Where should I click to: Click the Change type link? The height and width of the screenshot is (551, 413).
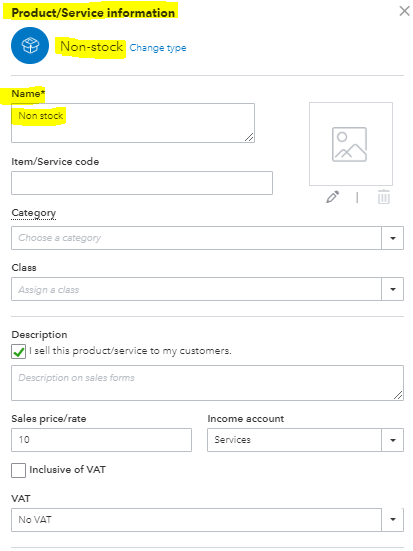[158, 48]
